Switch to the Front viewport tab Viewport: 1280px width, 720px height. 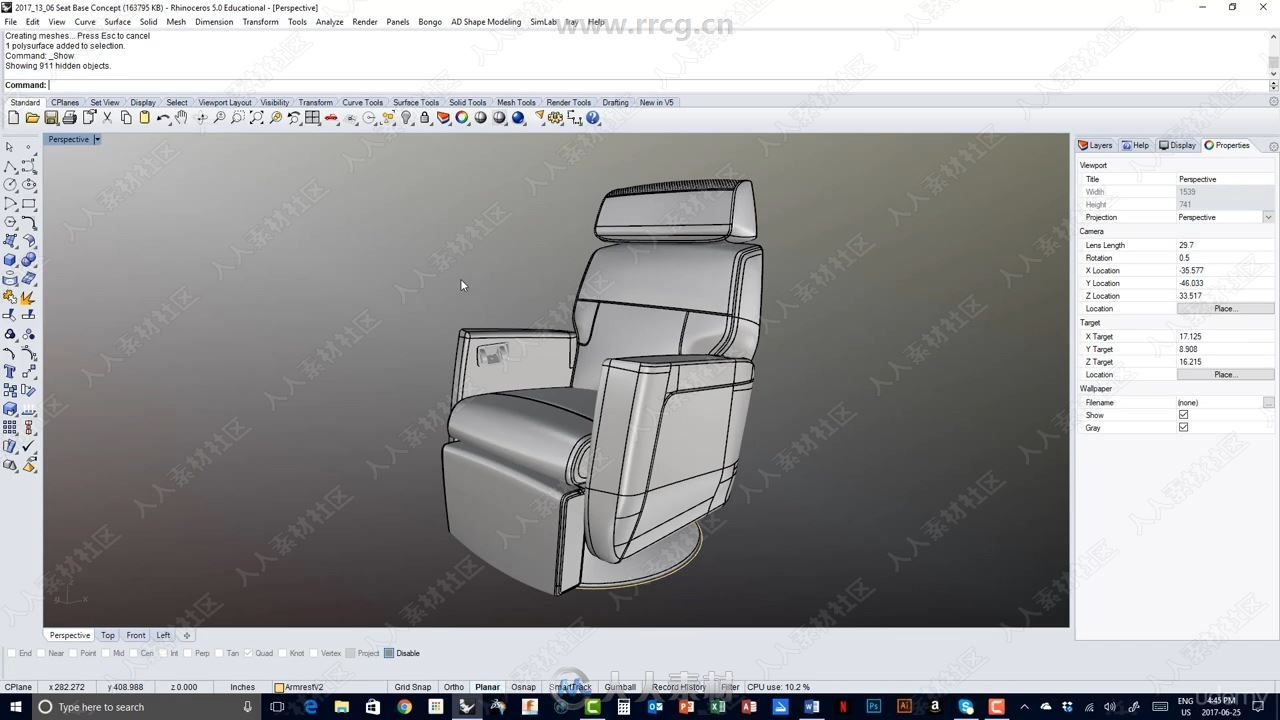[x=136, y=635]
